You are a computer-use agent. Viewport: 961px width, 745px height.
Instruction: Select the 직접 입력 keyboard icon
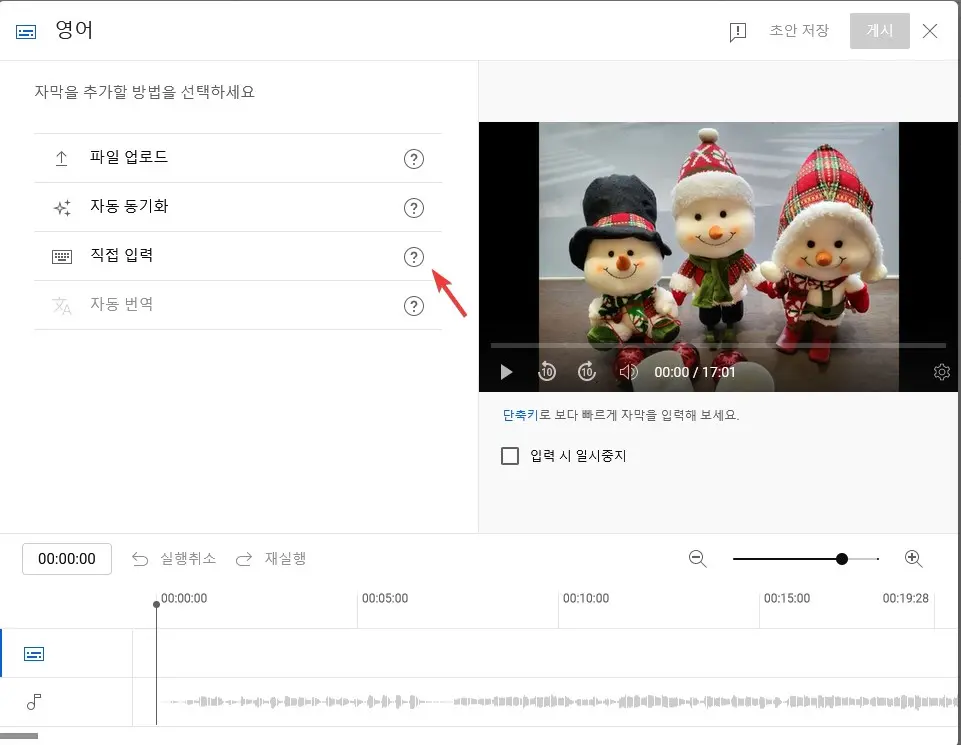click(x=61, y=255)
